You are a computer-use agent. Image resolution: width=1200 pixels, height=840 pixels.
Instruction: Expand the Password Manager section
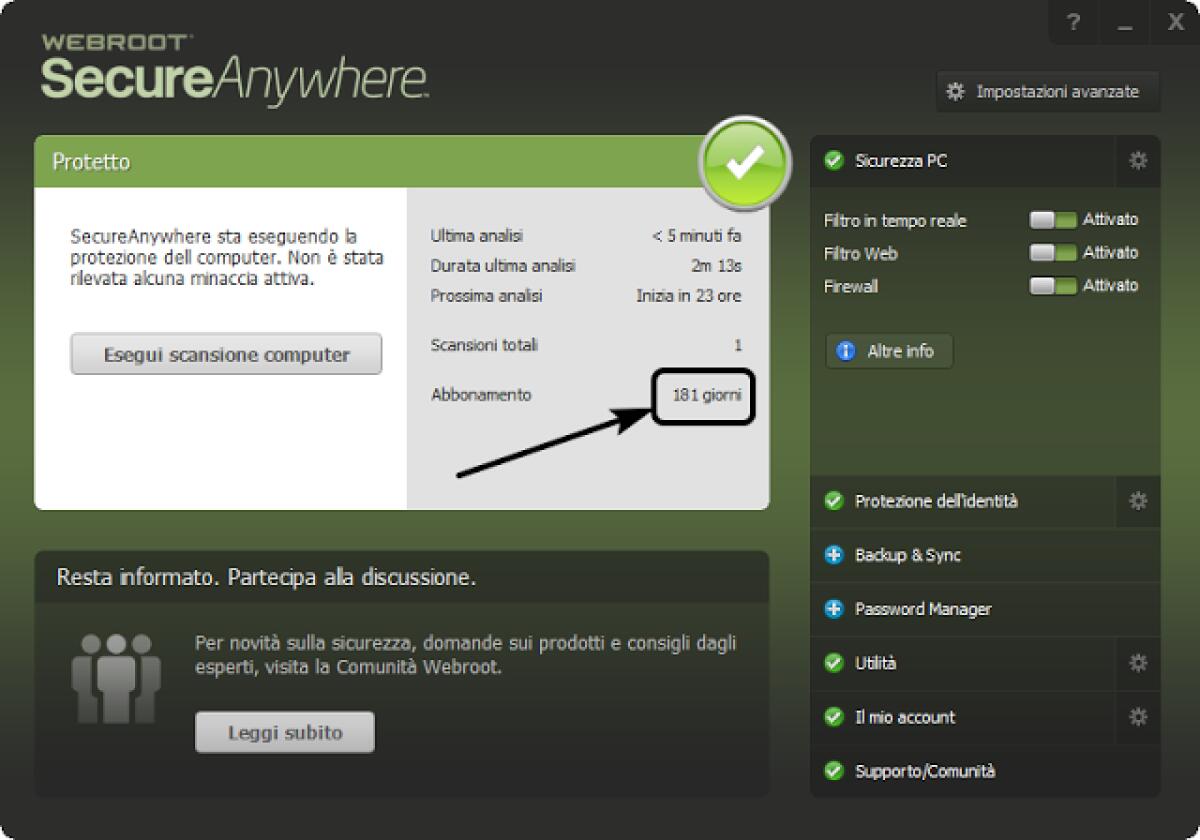(x=922, y=608)
